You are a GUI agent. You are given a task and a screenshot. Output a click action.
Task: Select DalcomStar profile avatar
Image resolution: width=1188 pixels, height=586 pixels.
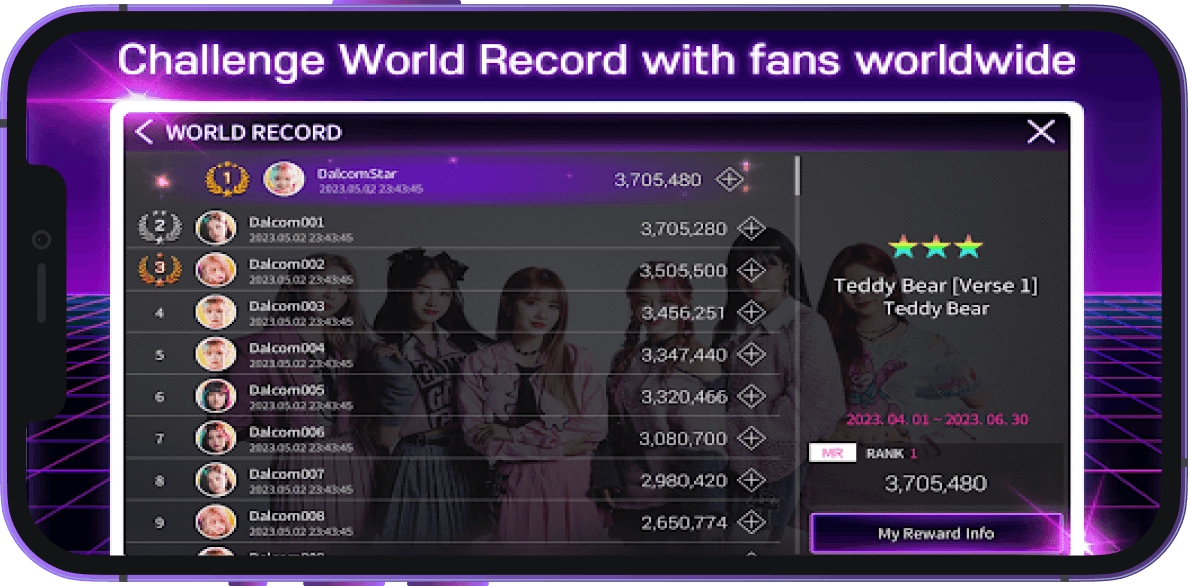pyautogui.click(x=284, y=179)
